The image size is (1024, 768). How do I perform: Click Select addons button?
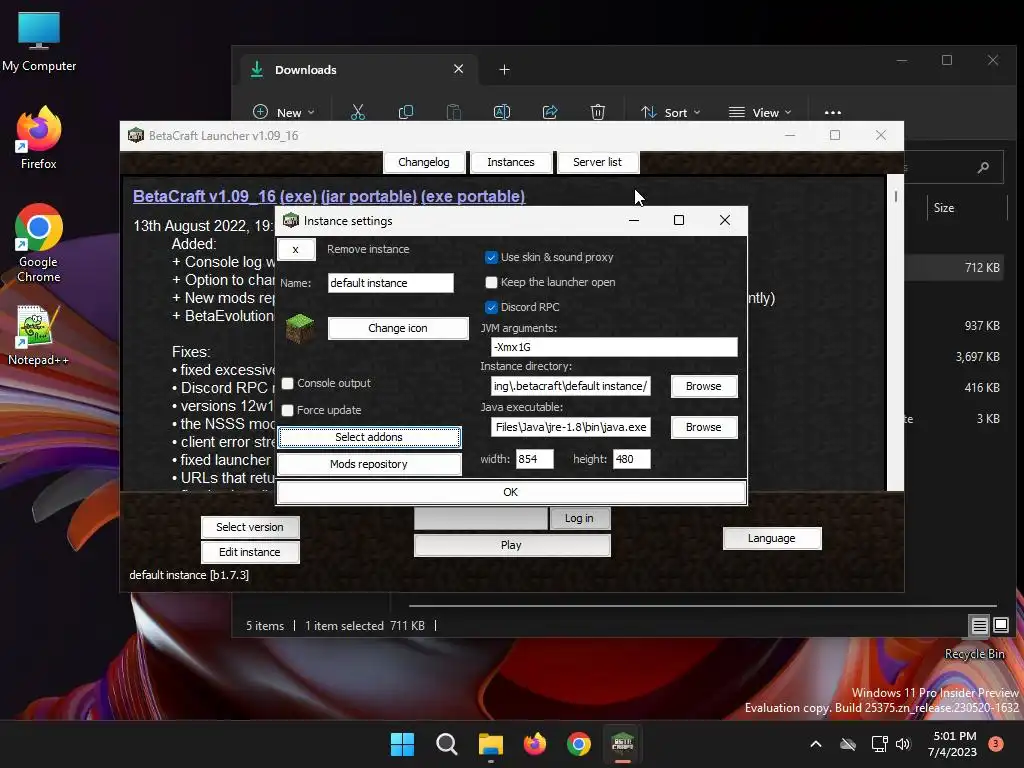coord(369,437)
